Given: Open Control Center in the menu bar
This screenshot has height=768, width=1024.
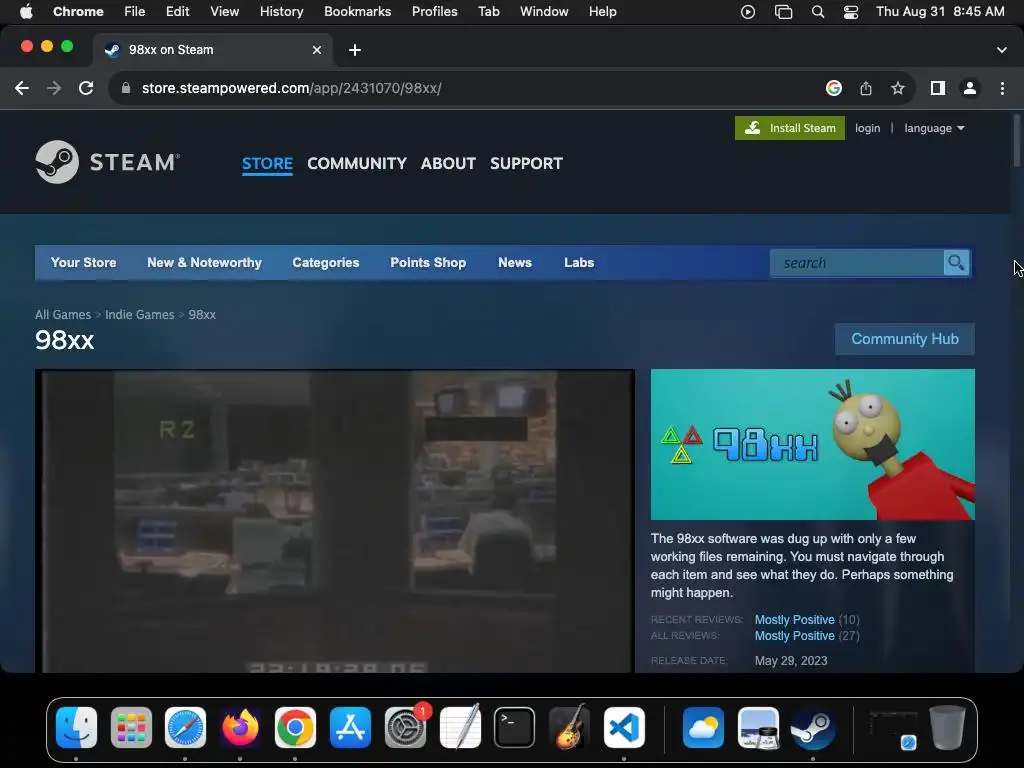Looking at the screenshot, I should click(x=851, y=12).
